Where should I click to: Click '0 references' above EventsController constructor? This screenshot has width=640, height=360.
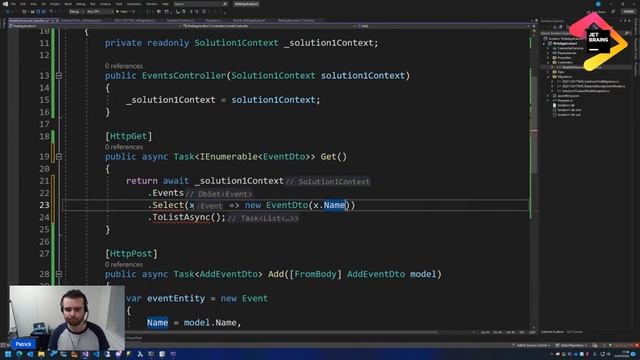(124, 66)
